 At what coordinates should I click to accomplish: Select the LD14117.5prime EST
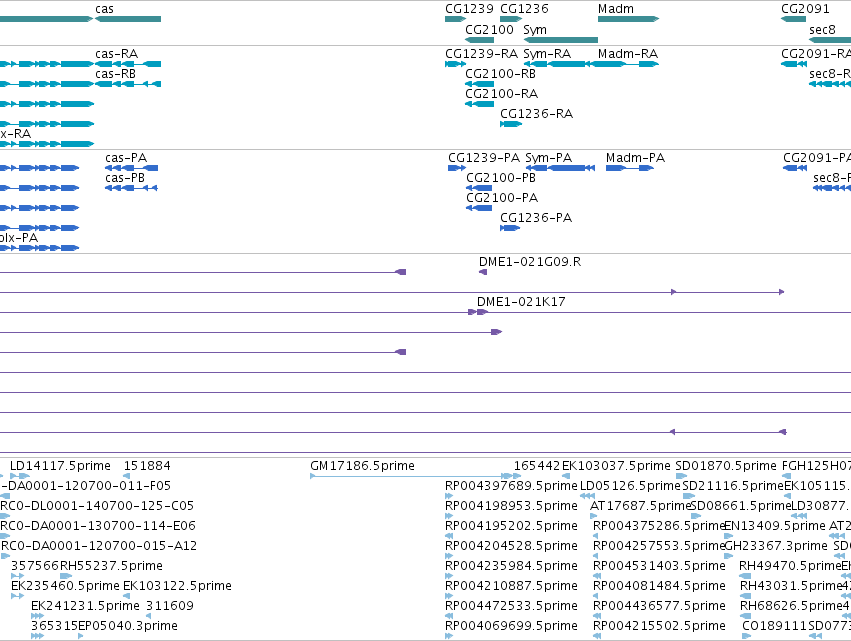[x=20, y=476]
